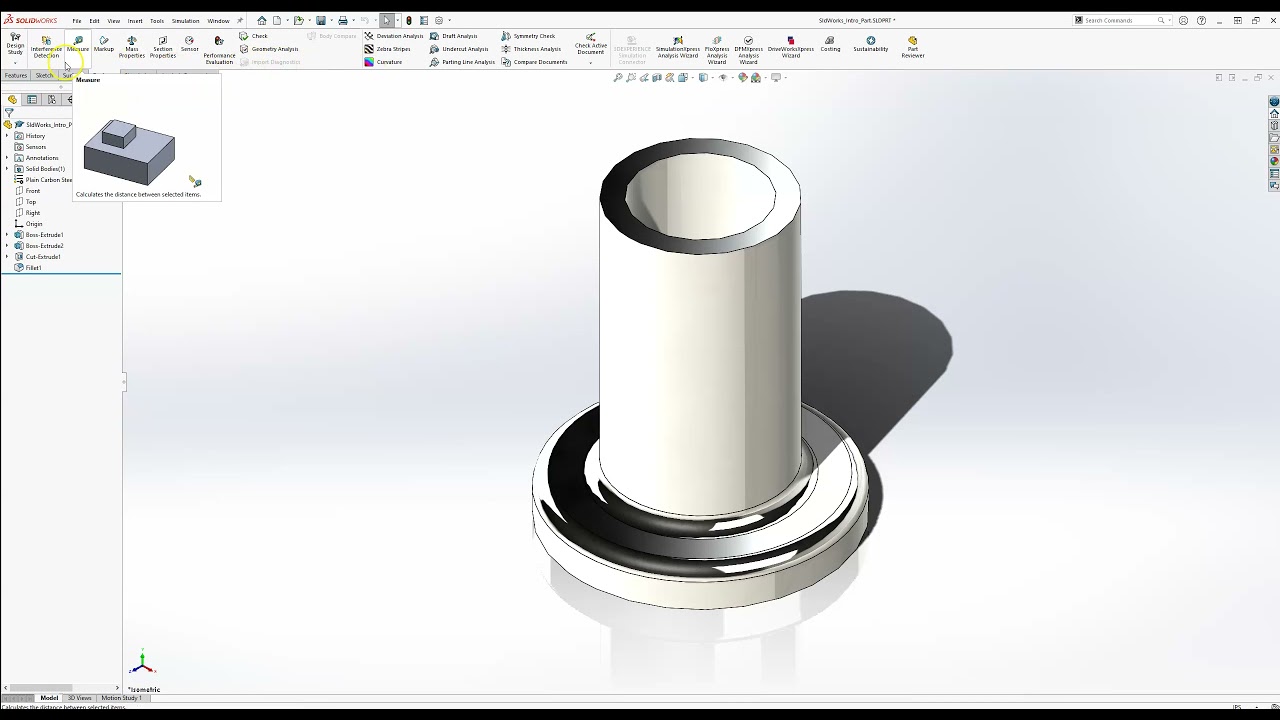Run the Check tool
1280x720 pixels.
pos(254,36)
